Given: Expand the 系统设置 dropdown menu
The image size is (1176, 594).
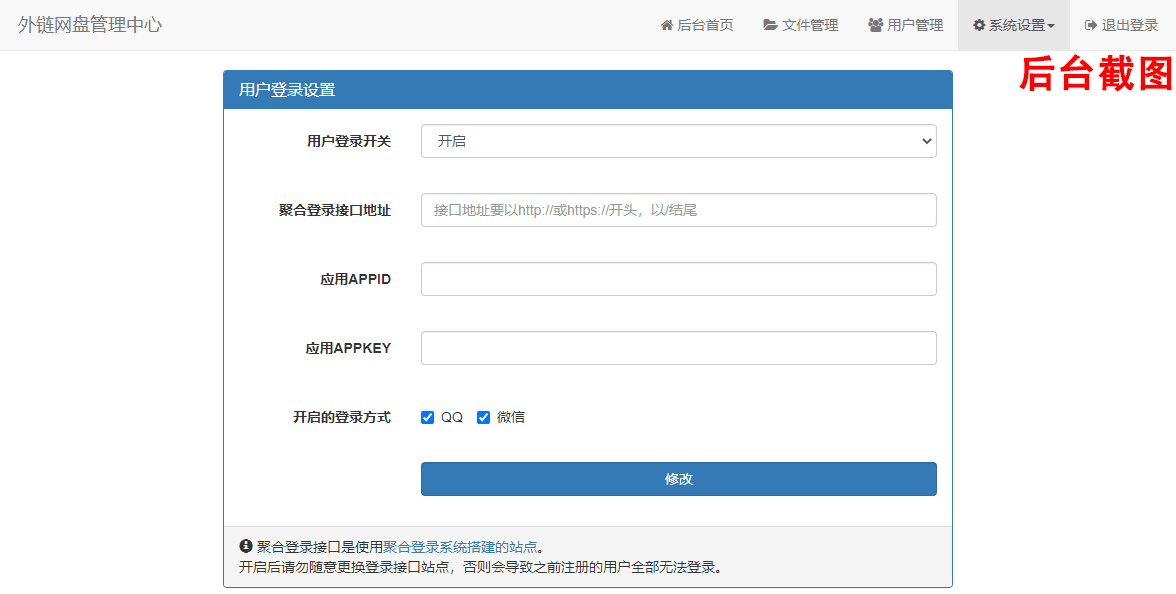Looking at the screenshot, I should [1013, 25].
